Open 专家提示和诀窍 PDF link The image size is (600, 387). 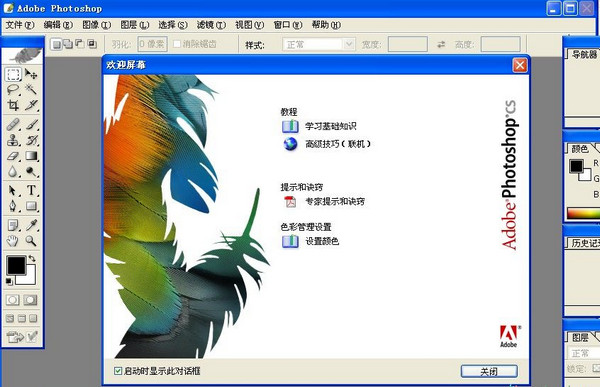click(335, 201)
